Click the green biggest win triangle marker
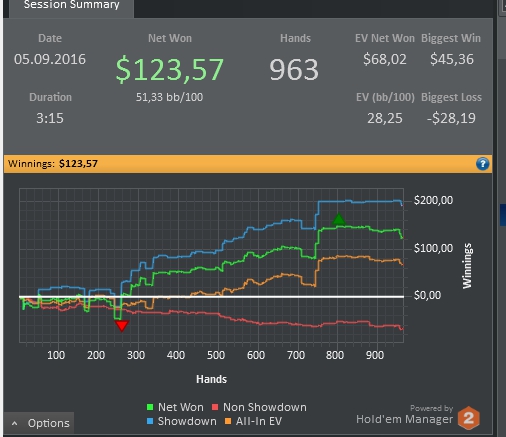 339,219
